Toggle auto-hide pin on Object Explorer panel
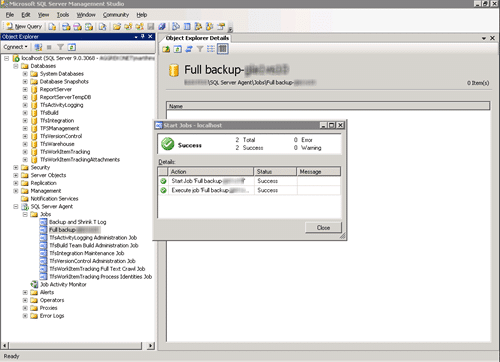Viewport: 500px width, 362px height. [143, 36]
